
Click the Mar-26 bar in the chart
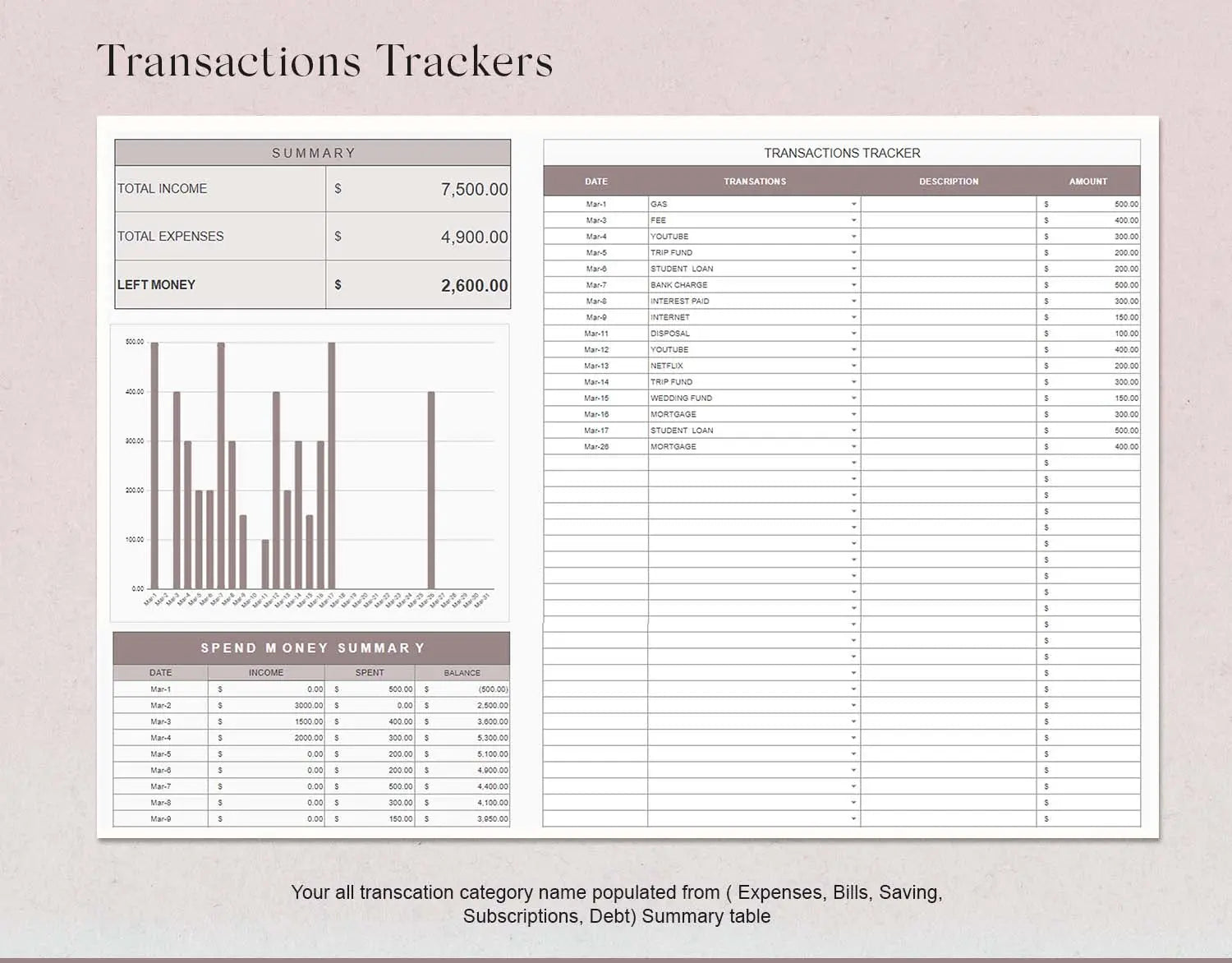[x=431, y=490]
